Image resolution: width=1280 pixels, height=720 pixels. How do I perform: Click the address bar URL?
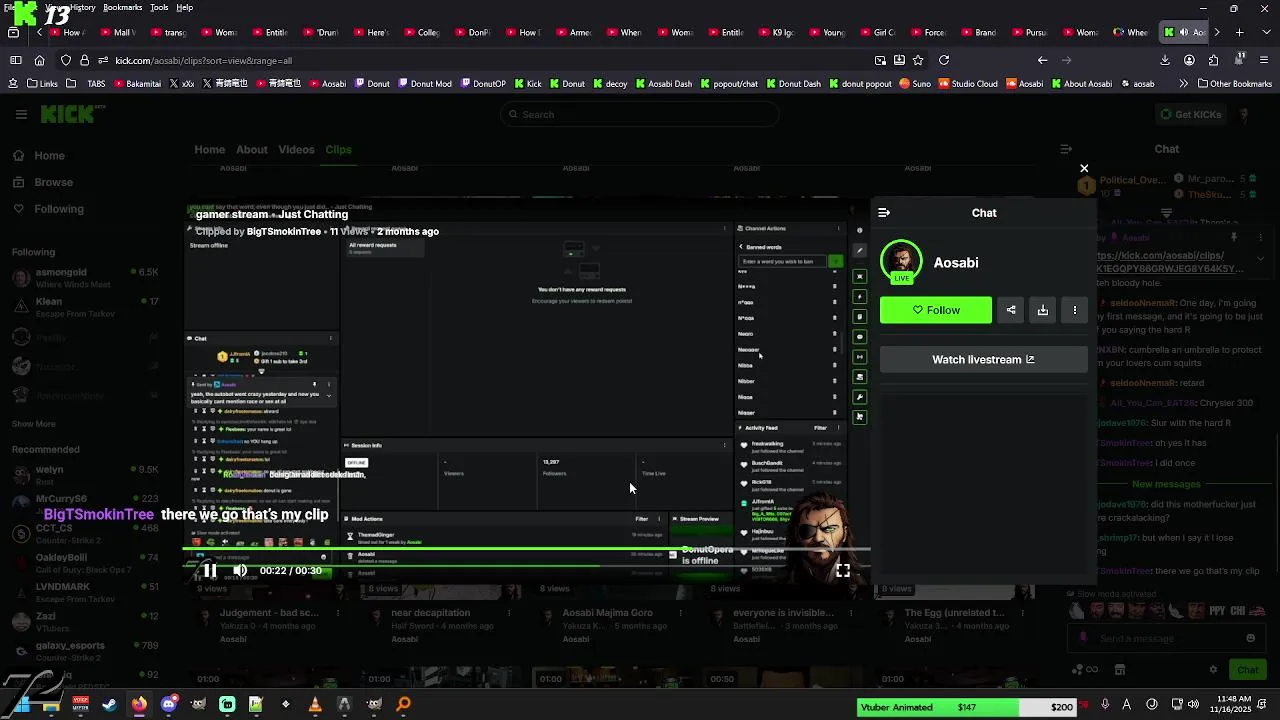tap(204, 60)
